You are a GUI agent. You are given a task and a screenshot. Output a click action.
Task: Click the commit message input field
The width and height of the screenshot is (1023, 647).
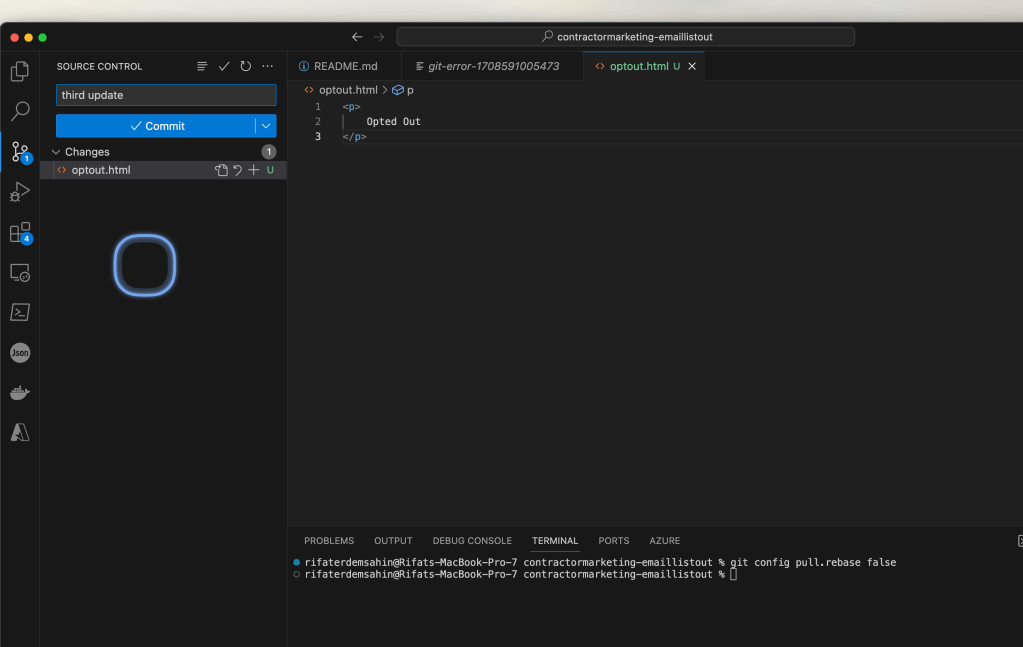166,95
